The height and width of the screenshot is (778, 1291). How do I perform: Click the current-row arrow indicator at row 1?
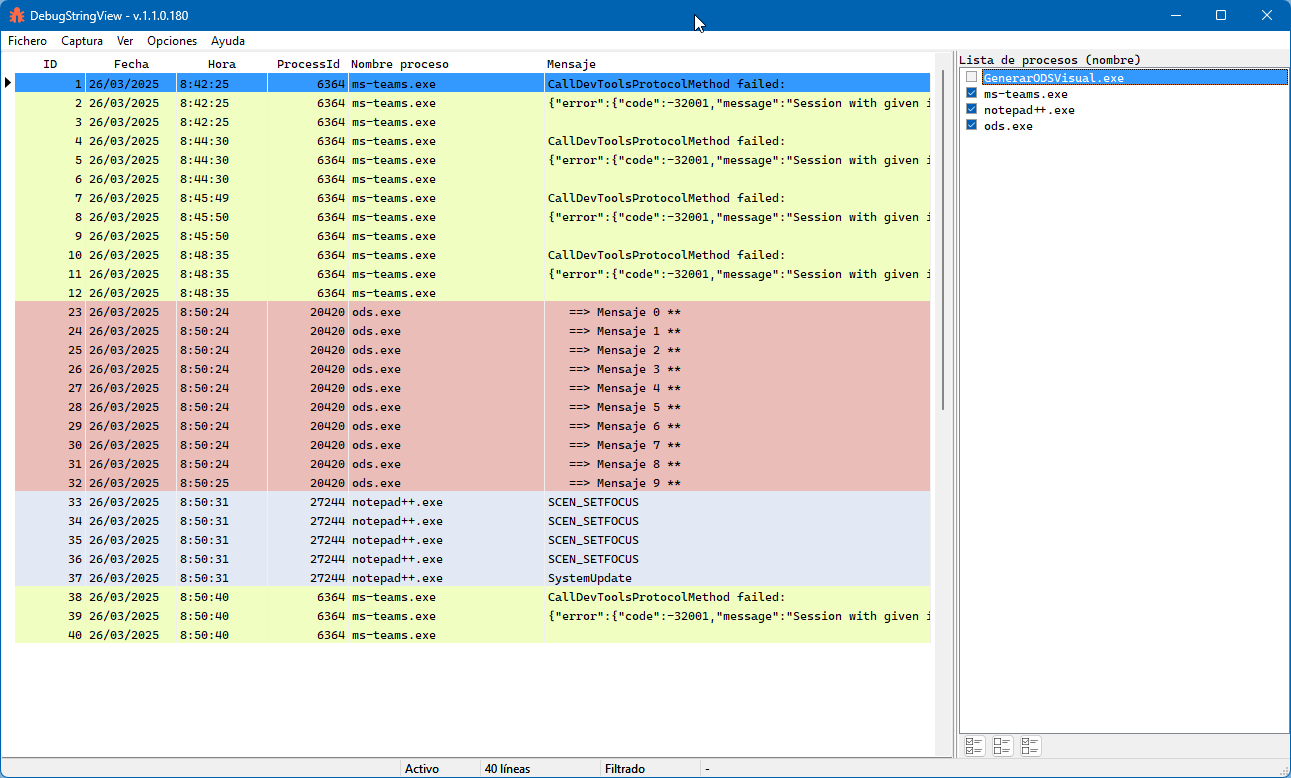pyautogui.click(x=8, y=84)
